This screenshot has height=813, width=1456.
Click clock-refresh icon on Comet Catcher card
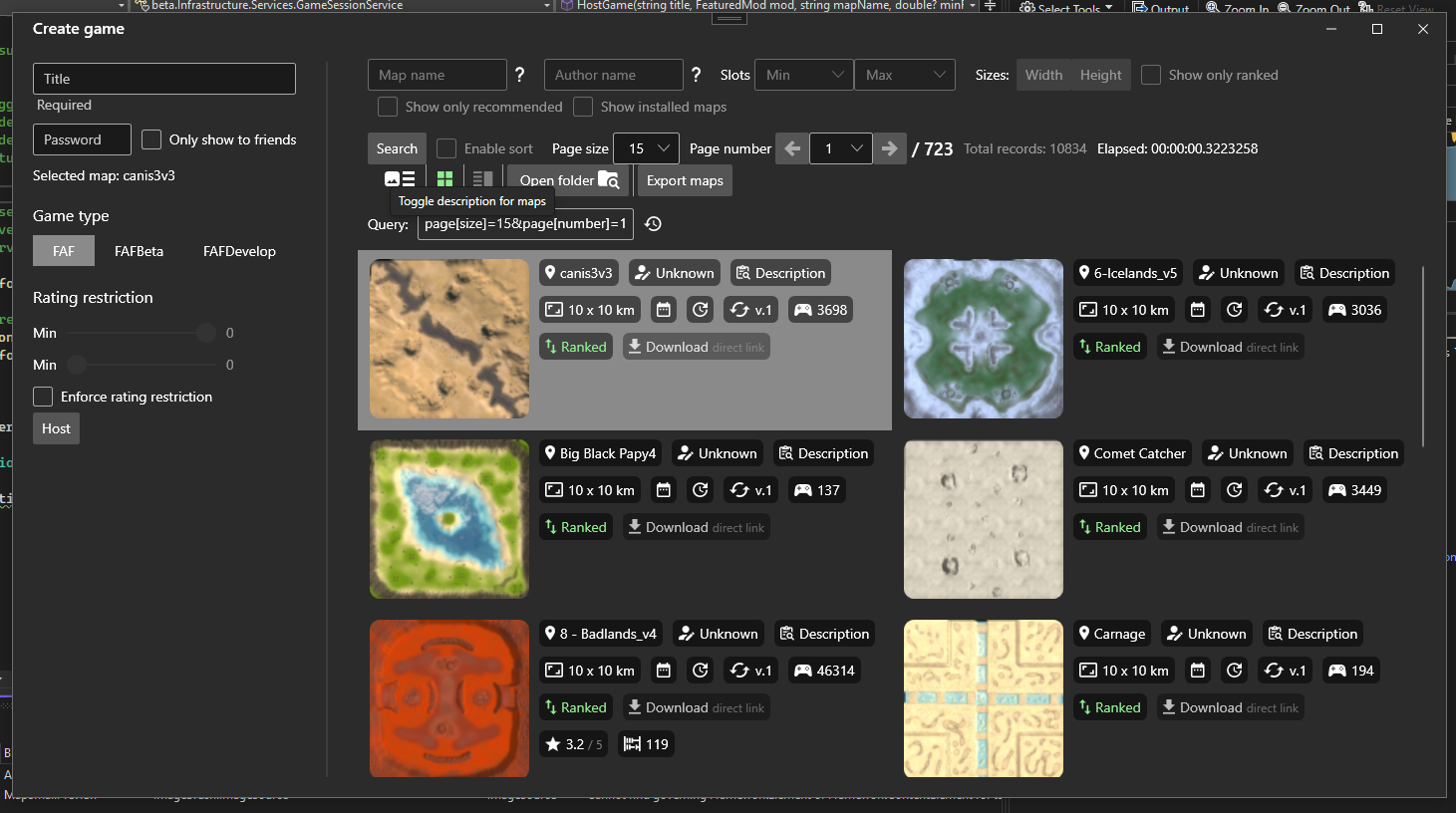coord(1235,490)
